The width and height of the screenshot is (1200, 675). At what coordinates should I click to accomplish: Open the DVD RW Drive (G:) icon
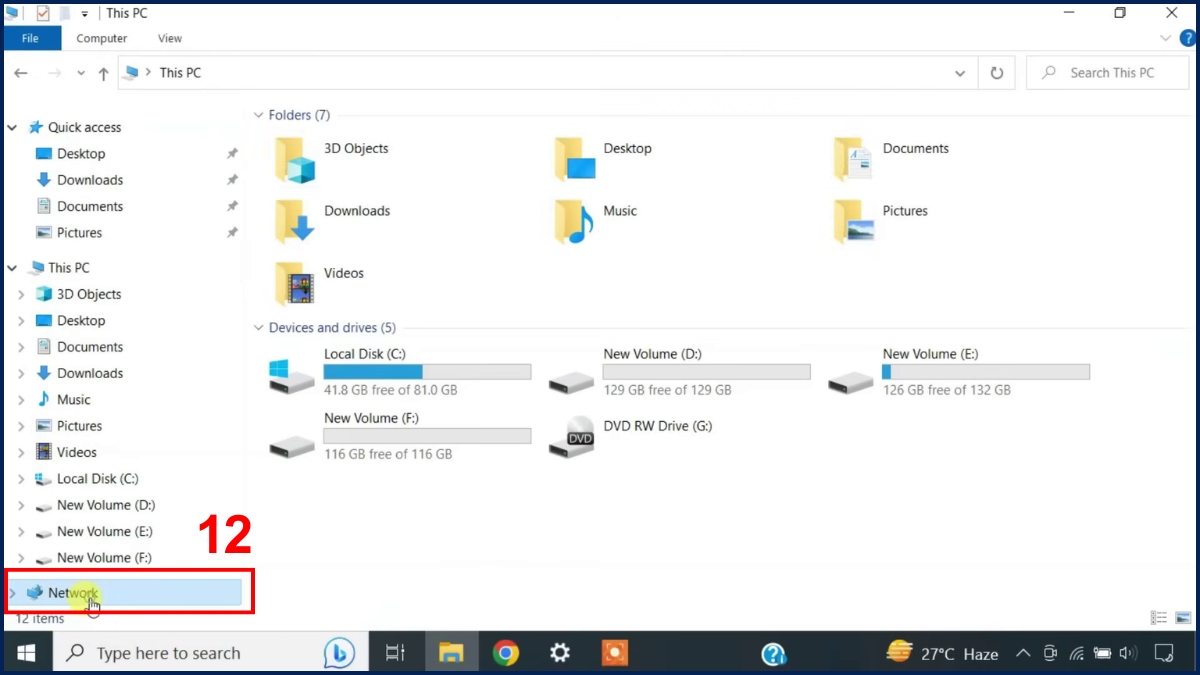point(573,437)
